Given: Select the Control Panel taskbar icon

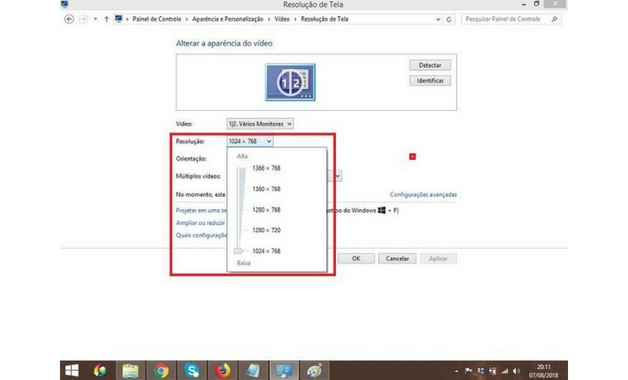Looking at the screenshot, I should (x=284, y=370).
